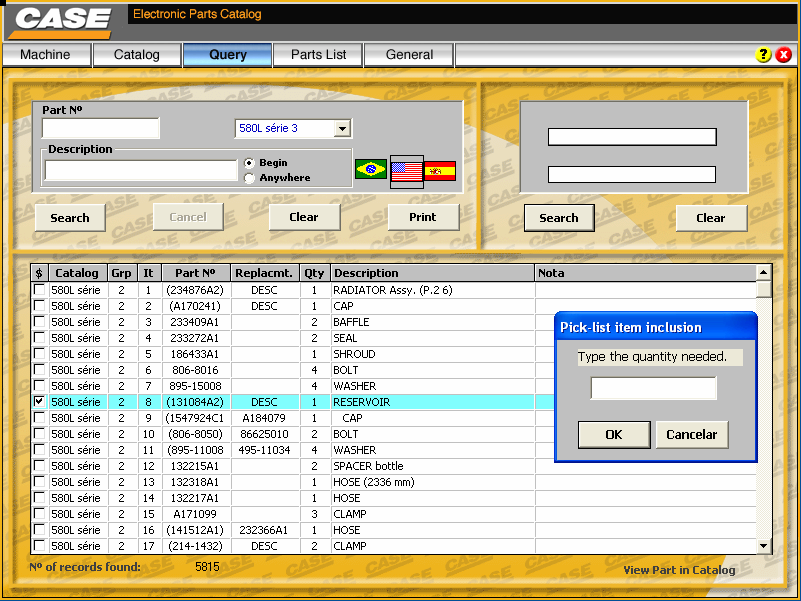Viewport: 801px width, 601px height.
Task: Open the General tab
Action: [x=409, y=55]
